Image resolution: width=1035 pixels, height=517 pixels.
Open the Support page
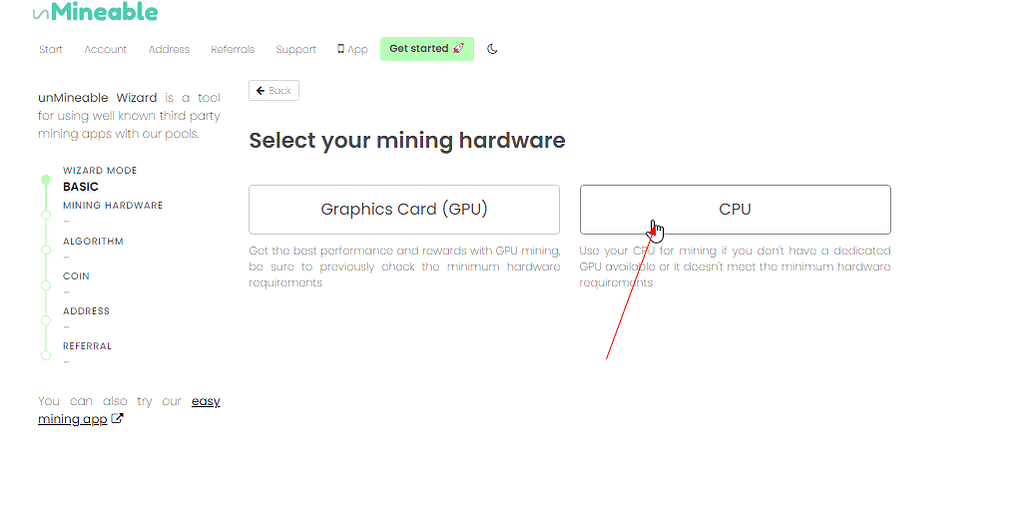pos(296,49)
